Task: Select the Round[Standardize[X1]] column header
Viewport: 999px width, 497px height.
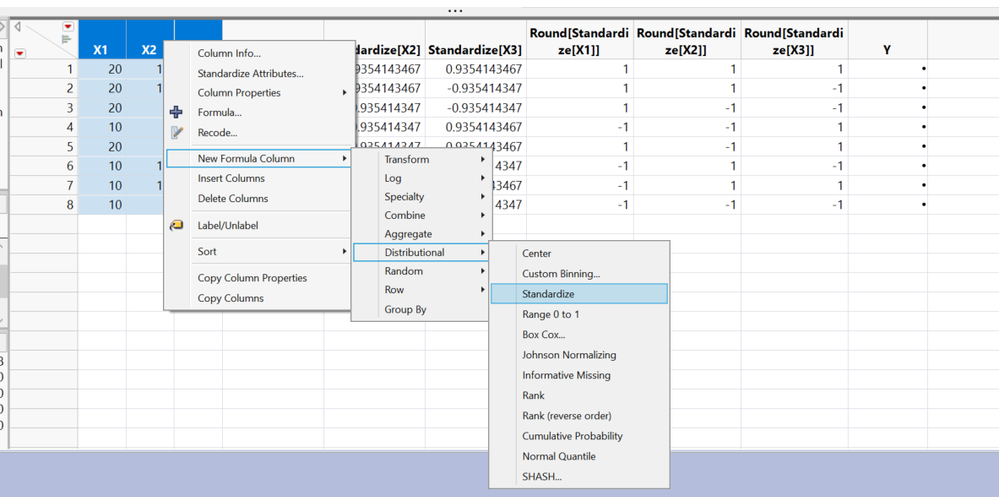Action: tap(580, 40)
